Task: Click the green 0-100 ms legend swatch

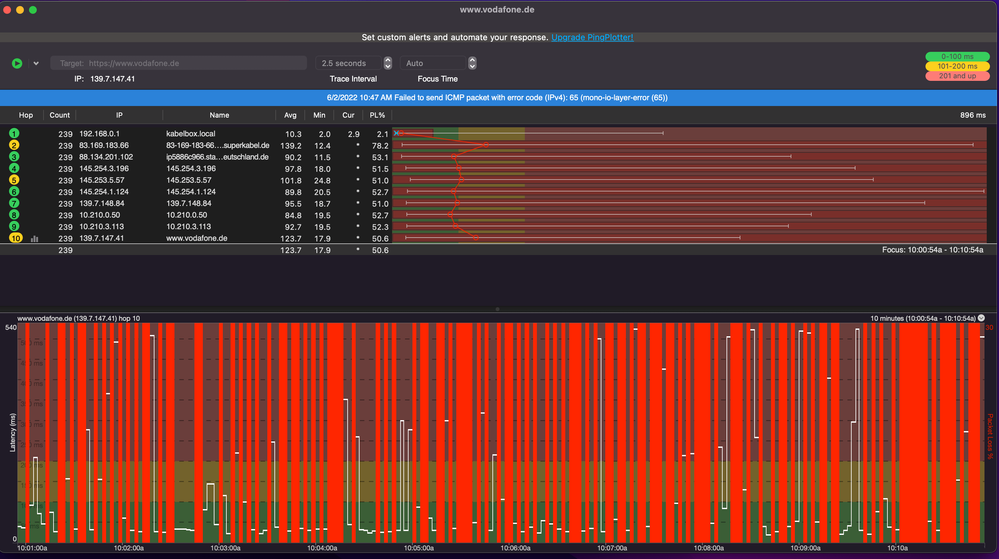Action: [x=957, y=57]
